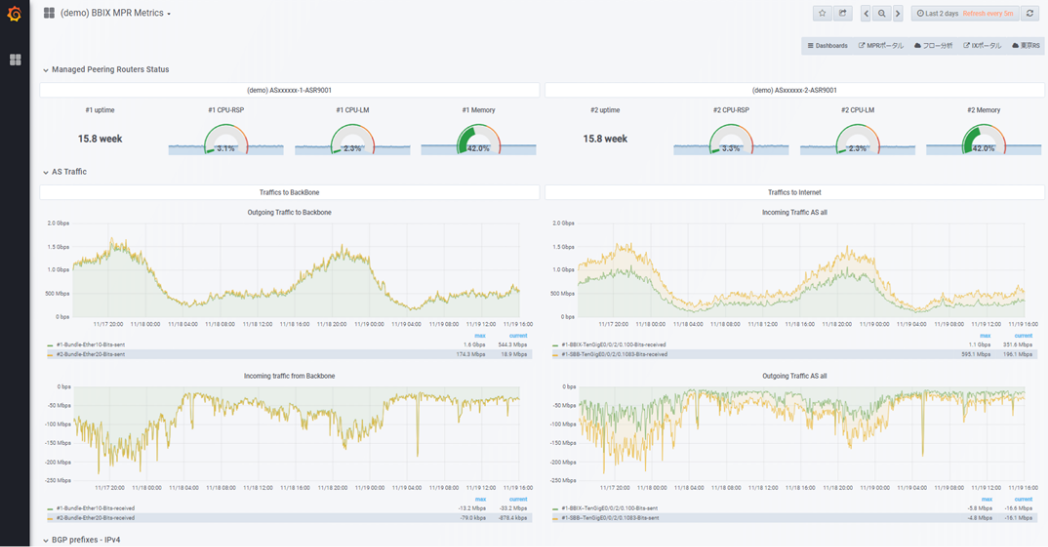Open the 東京RS link
The height and width of the screenshot is (547, 1048).
[1026, 45]
